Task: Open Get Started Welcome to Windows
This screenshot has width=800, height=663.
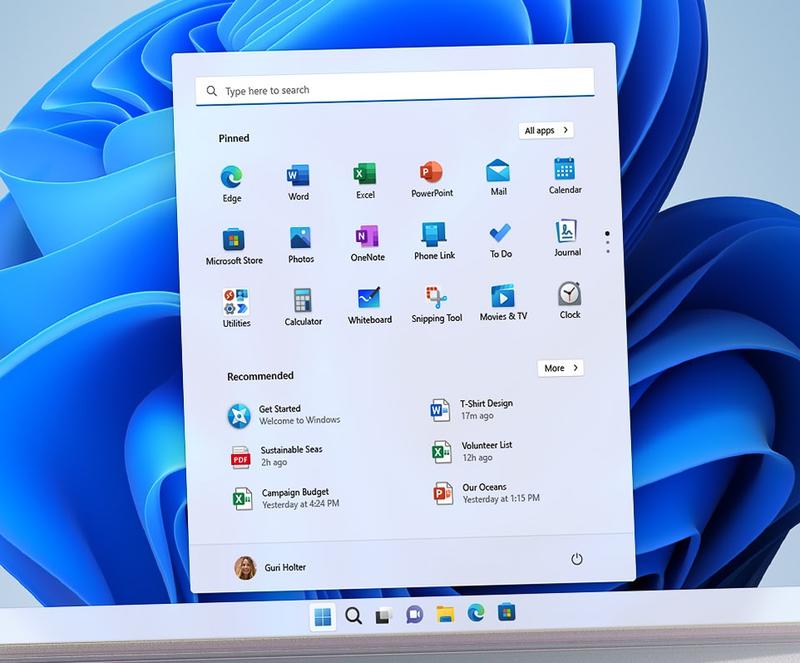Action: coord(284,415)
